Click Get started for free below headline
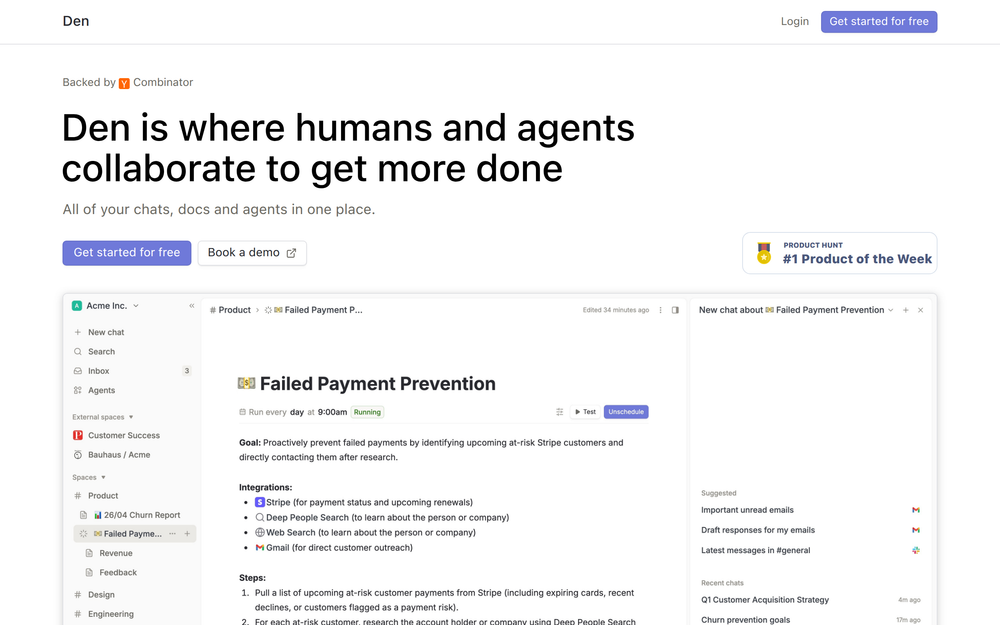Viewport: 1000px width, 625px height. [127, 253]
